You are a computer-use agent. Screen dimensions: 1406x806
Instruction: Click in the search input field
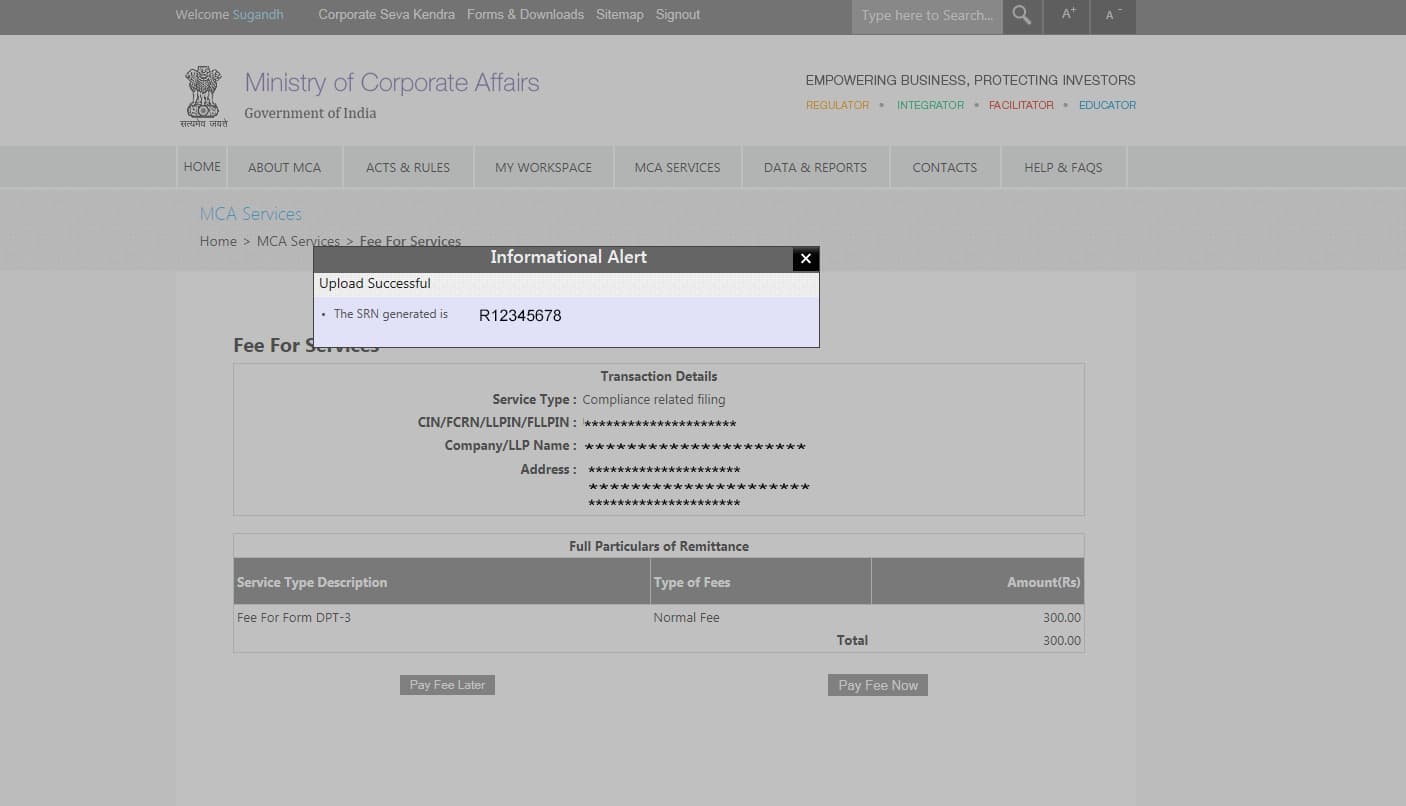tap(927, 16)
